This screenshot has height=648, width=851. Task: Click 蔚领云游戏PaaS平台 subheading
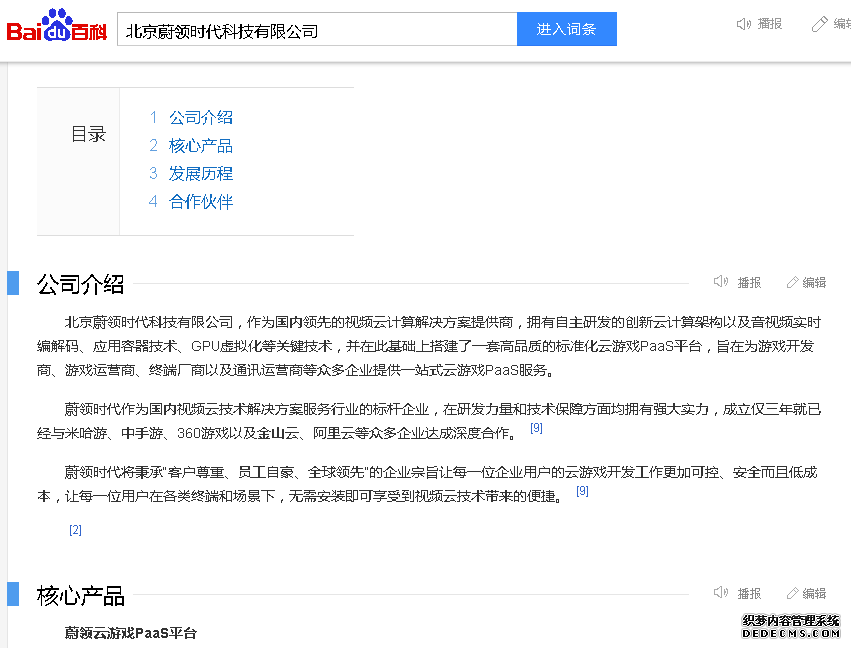coord(130,633)
